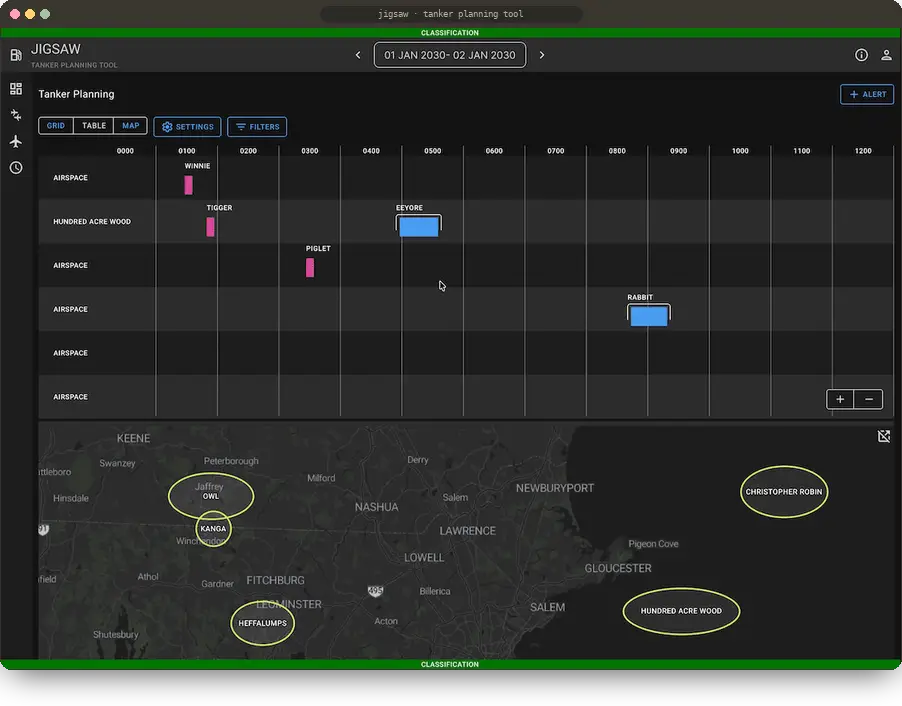Click the SALEM label near the coast
Viewport: 902px width, 706px height.
click(x=548, y=608)
